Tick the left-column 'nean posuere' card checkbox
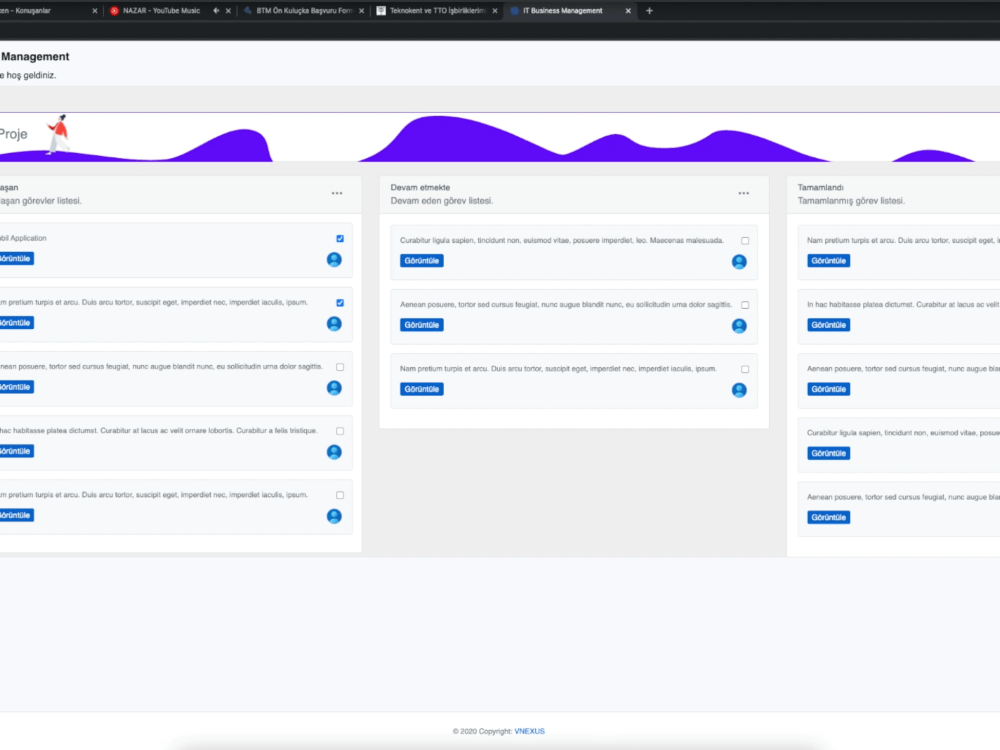The image size is (1000, 750). click(x=340, y=367)
